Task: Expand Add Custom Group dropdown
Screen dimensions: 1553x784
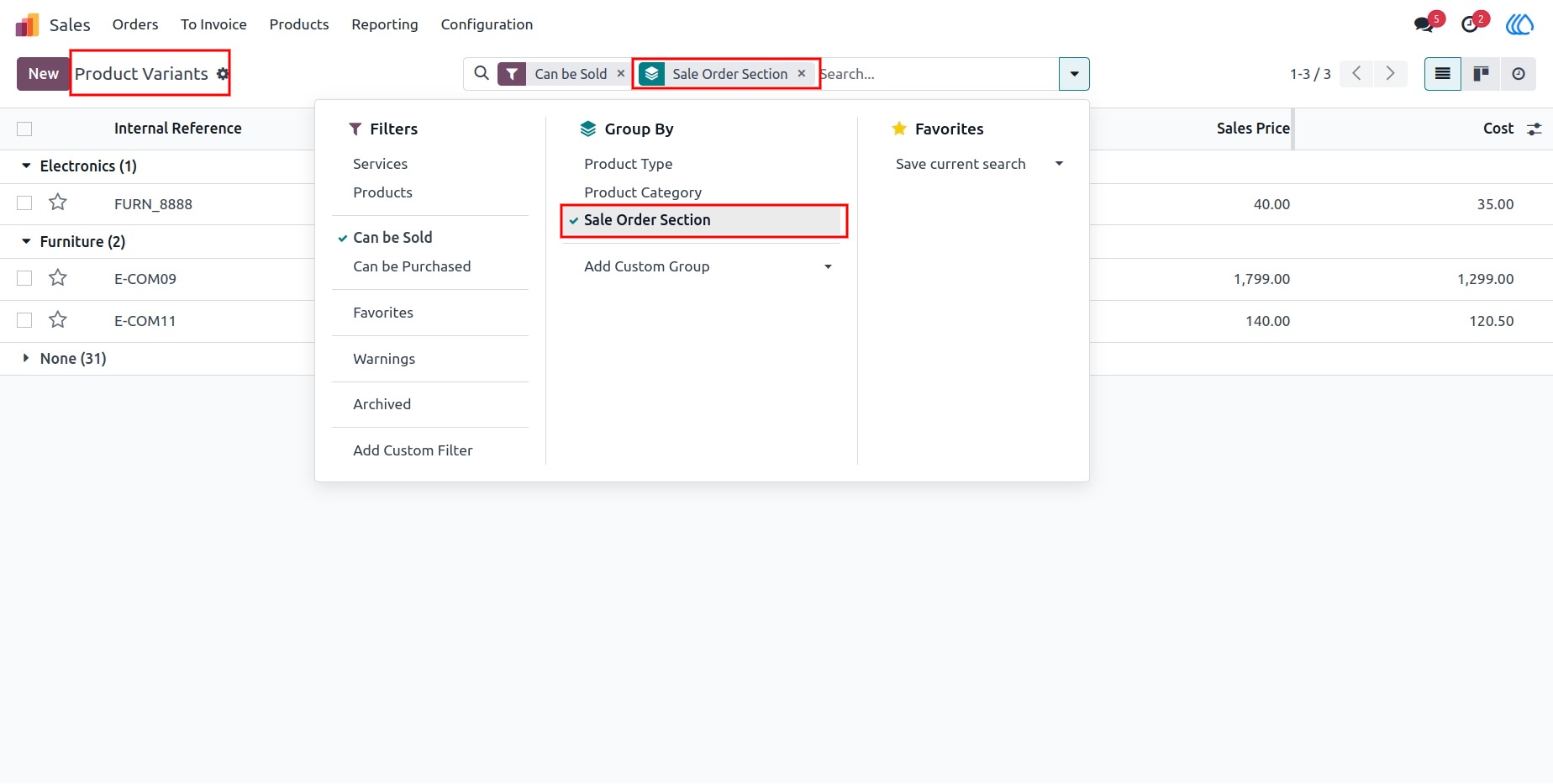Action: (708, 266)
